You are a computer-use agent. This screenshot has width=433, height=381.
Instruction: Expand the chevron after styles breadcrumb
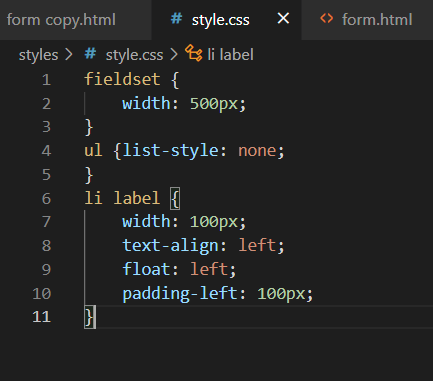(x=69, y=54)
